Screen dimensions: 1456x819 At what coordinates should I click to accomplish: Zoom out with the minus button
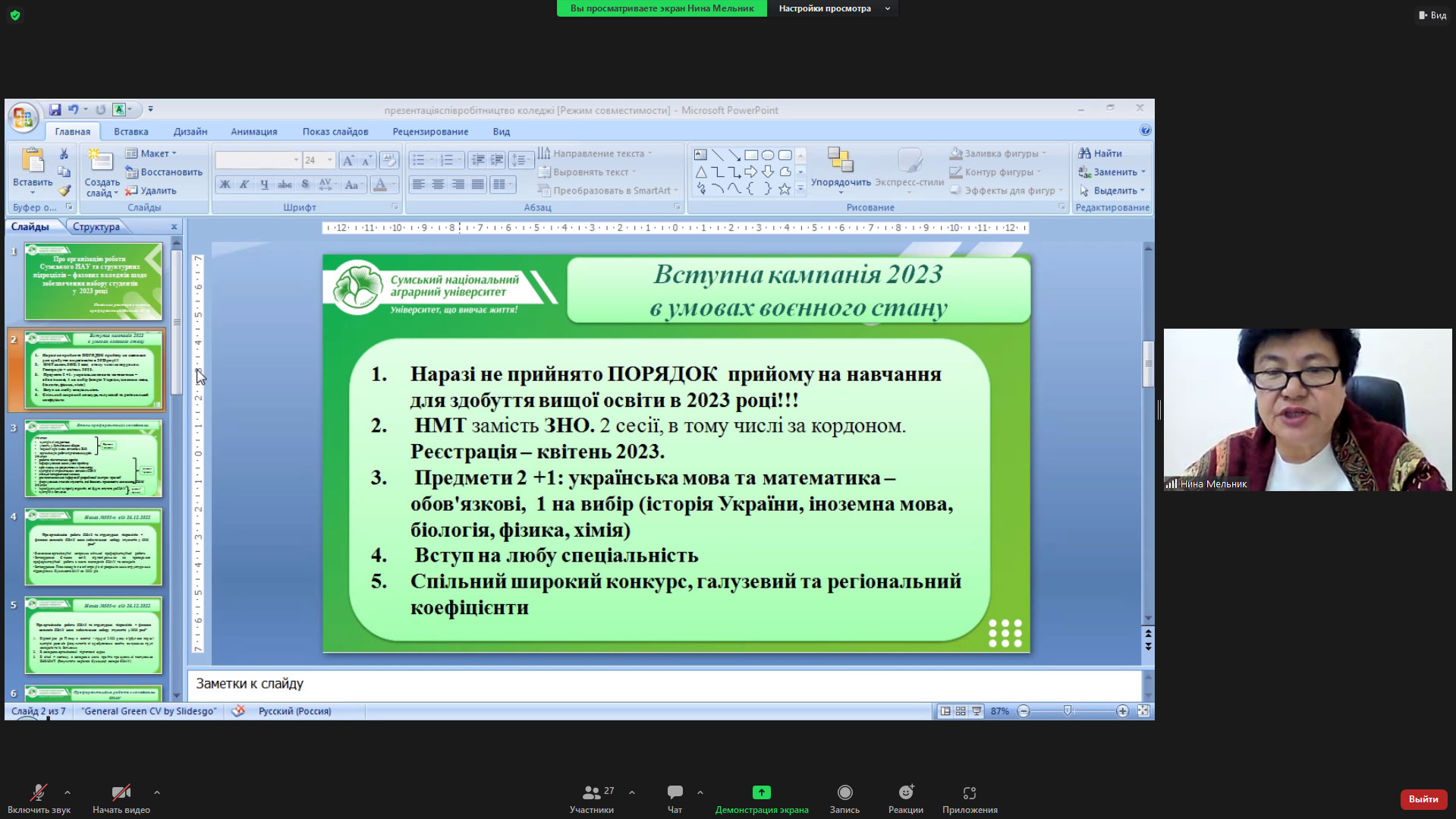pos(1024,711)
